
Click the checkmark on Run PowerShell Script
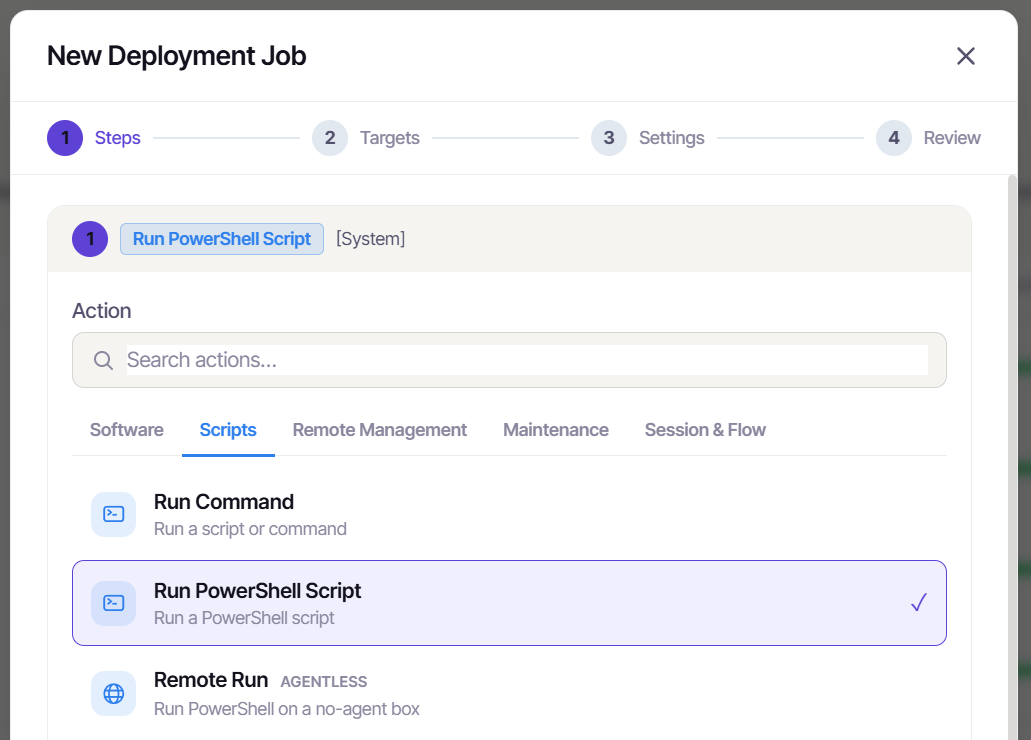(x=919, y=603)
